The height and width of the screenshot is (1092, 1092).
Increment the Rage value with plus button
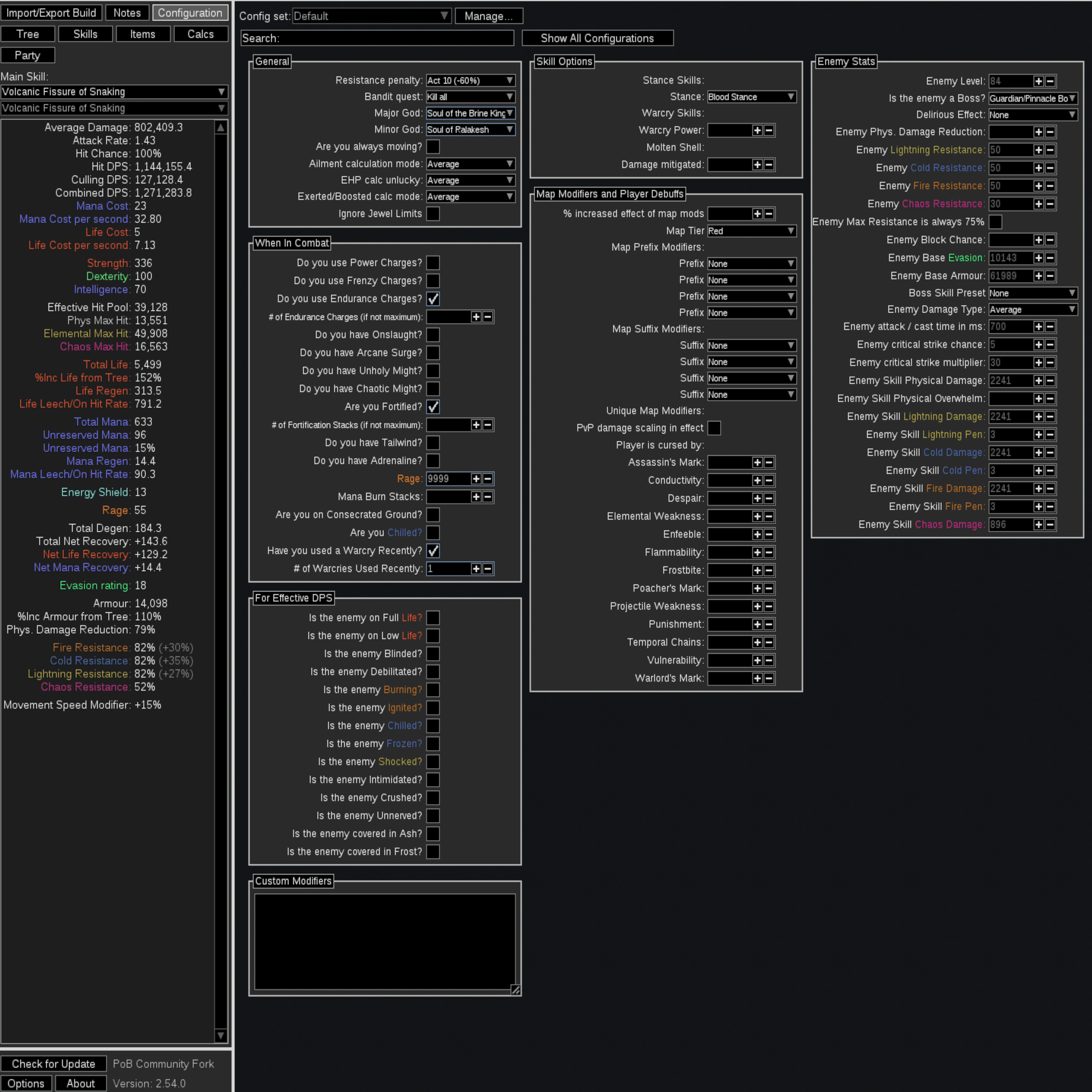(476, 479)
